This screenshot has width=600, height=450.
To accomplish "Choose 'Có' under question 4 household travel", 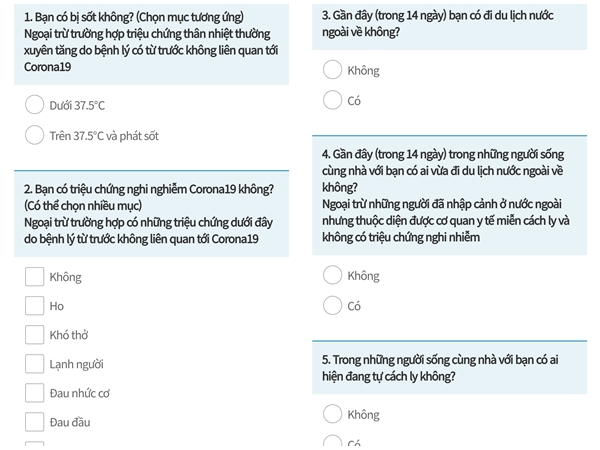I will (x=332, y=305).
